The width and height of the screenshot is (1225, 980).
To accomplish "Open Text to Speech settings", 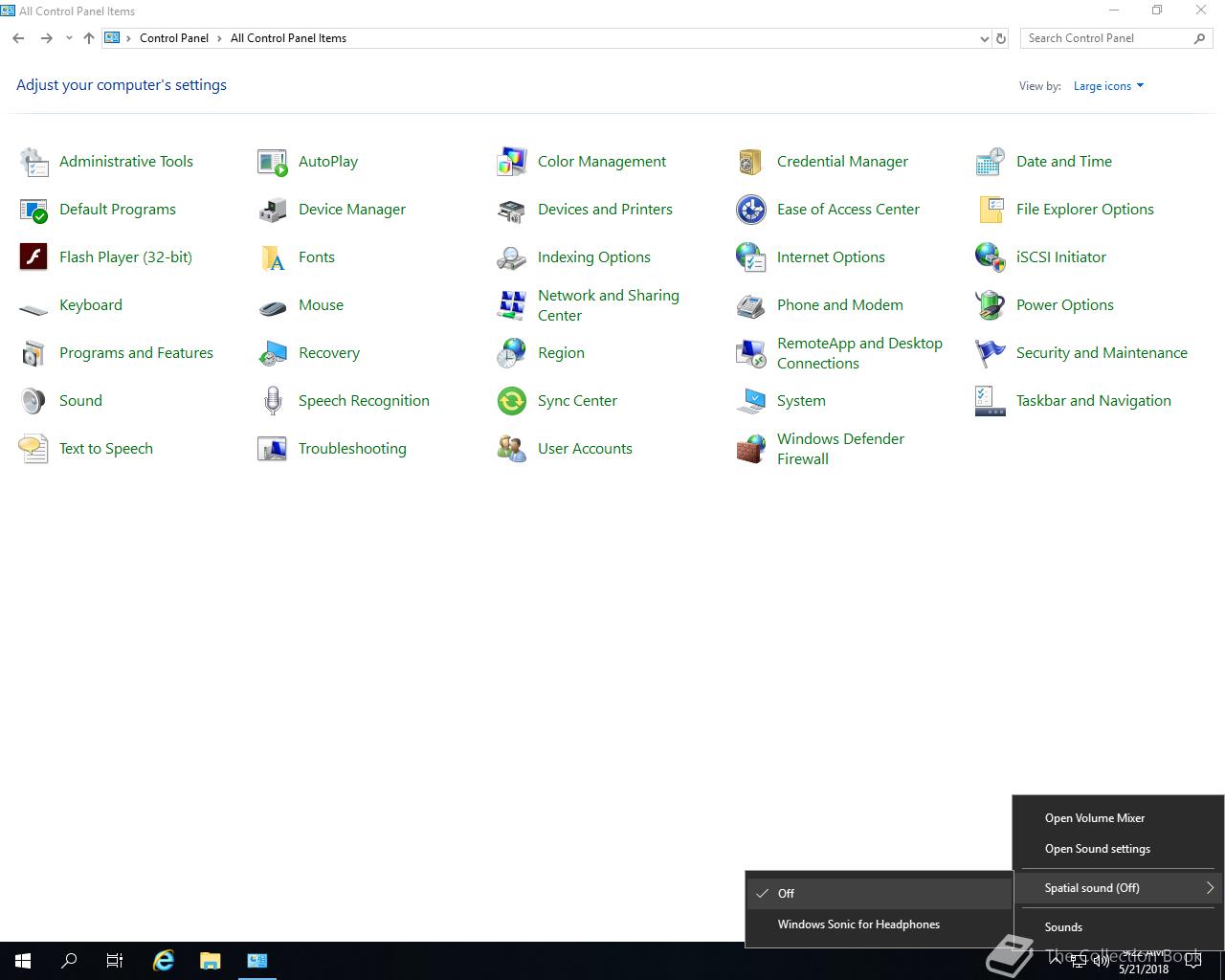I will pos(106,449).
